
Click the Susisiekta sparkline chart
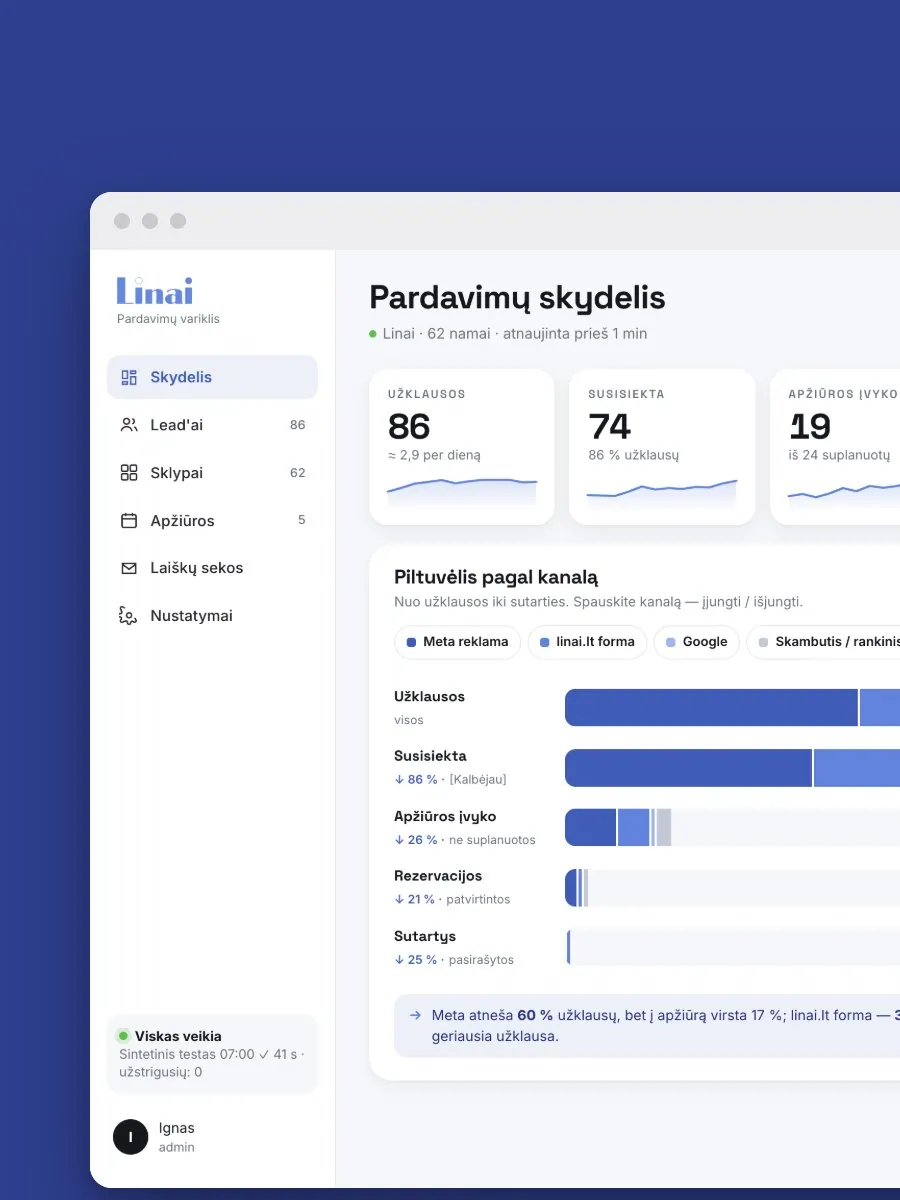662,493
